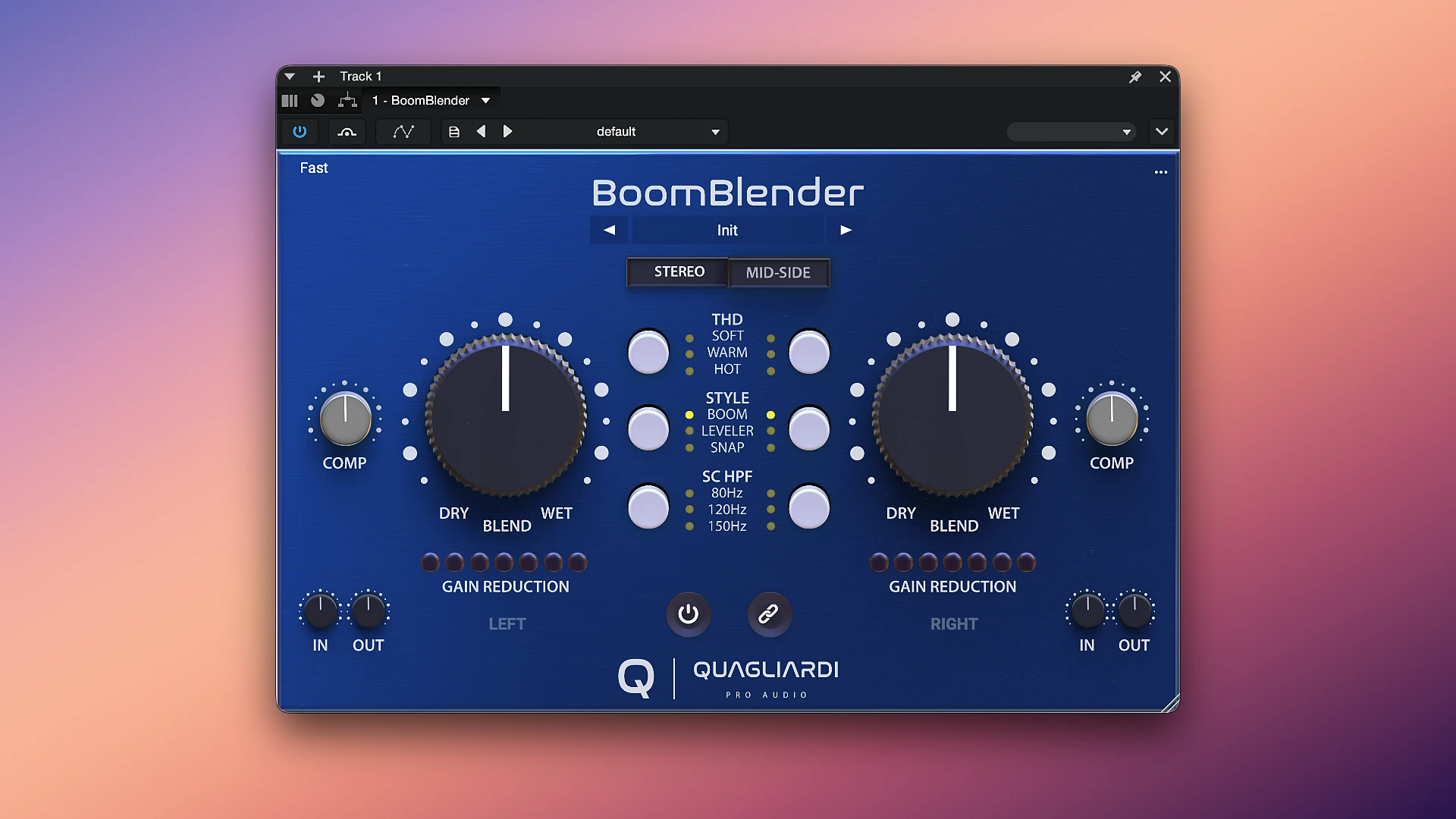
Task: Click the right channel OUT knob
Action: coord(1134,610)
